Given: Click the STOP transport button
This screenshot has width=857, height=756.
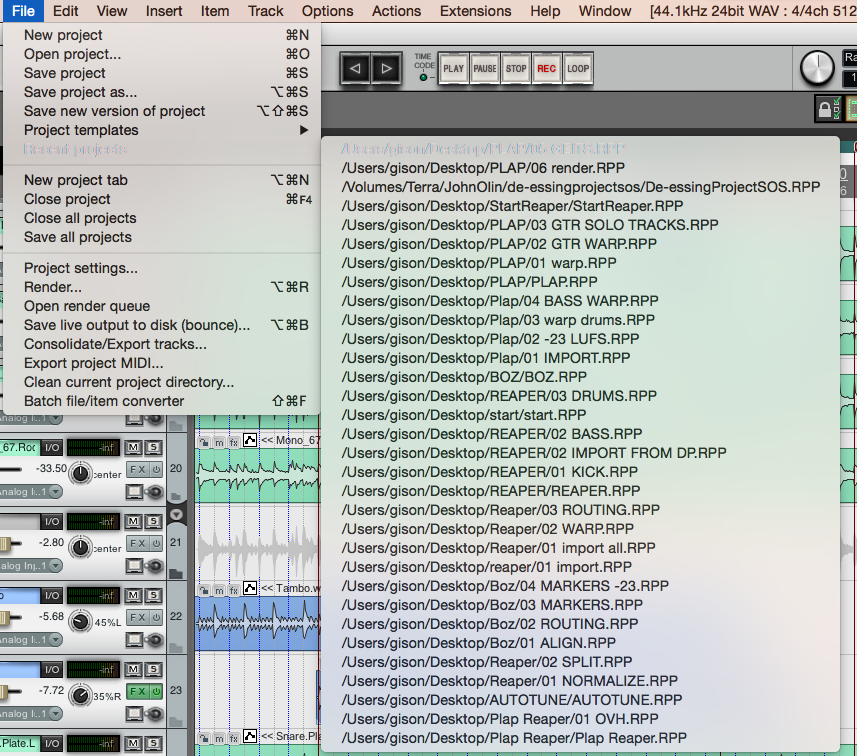Looking at the screenshot, I should pyautogui.click(x=516, y=69).
